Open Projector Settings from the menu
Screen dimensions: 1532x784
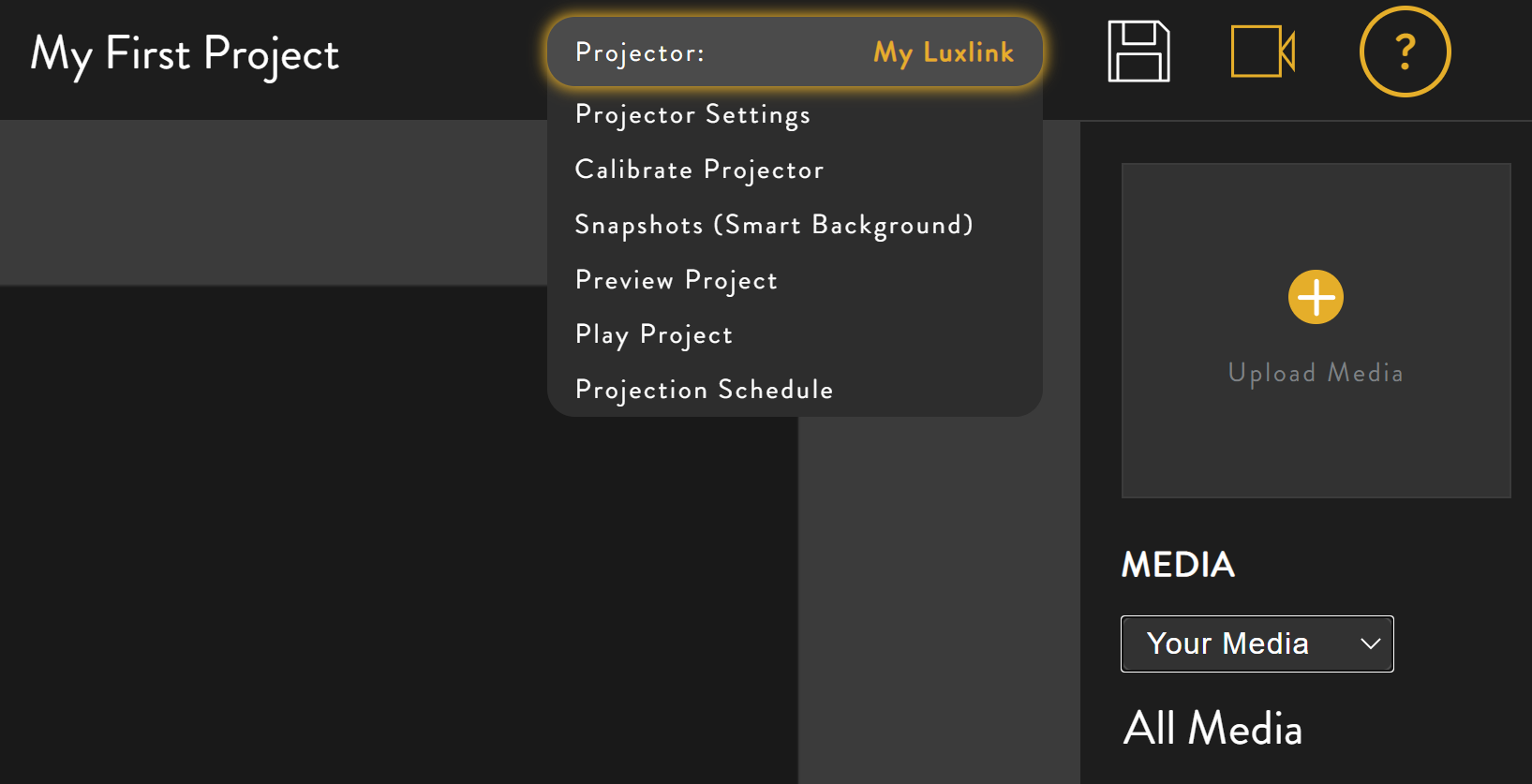692,114
